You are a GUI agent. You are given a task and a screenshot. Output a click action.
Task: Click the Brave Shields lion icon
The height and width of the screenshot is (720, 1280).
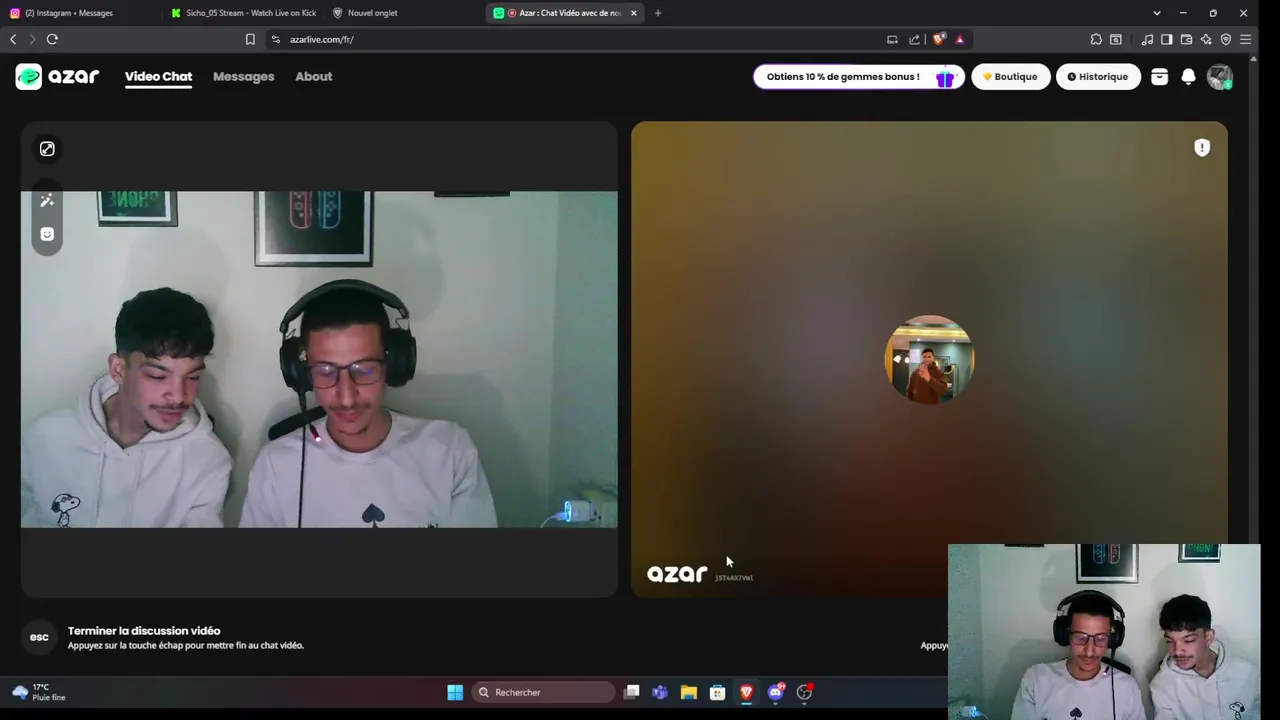[x=938, y=39]
